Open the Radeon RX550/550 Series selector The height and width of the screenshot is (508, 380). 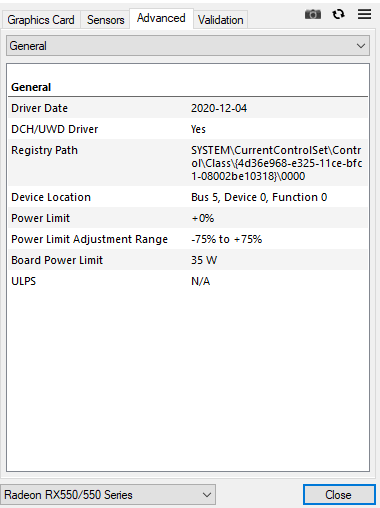click(x=108, y=495)
